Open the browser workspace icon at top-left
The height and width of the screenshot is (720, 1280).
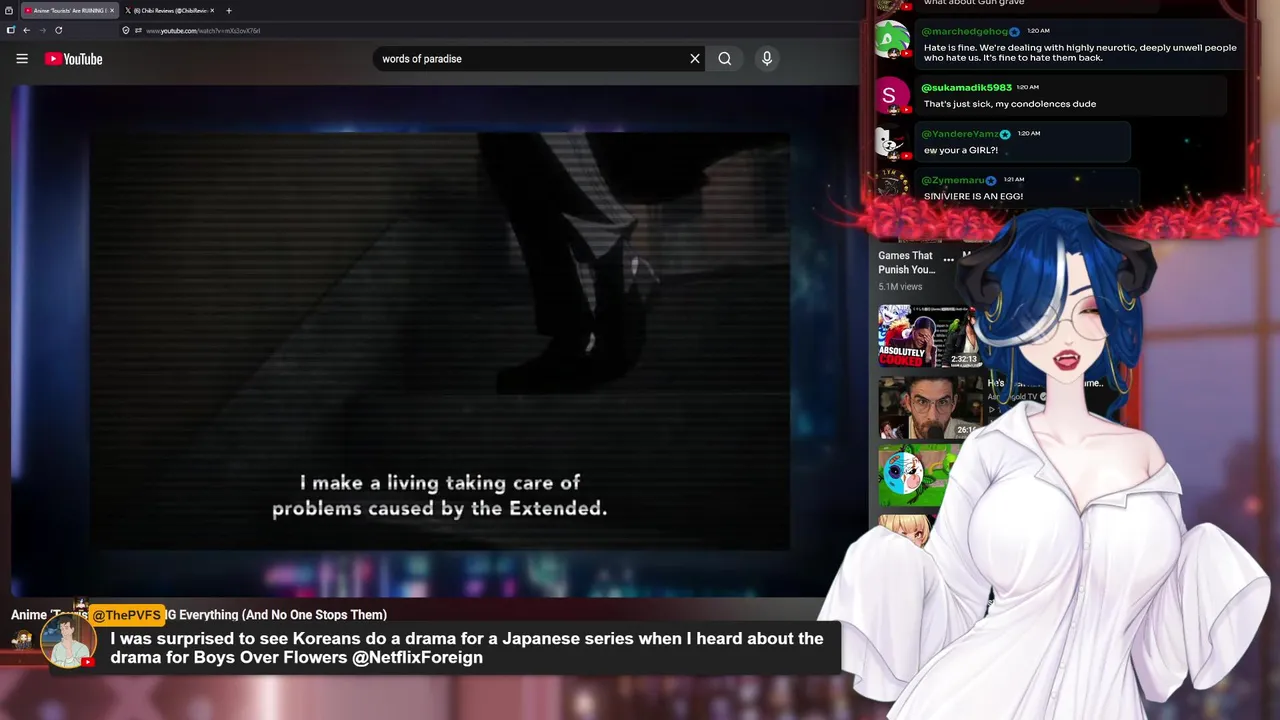click(x=9, y=10)
